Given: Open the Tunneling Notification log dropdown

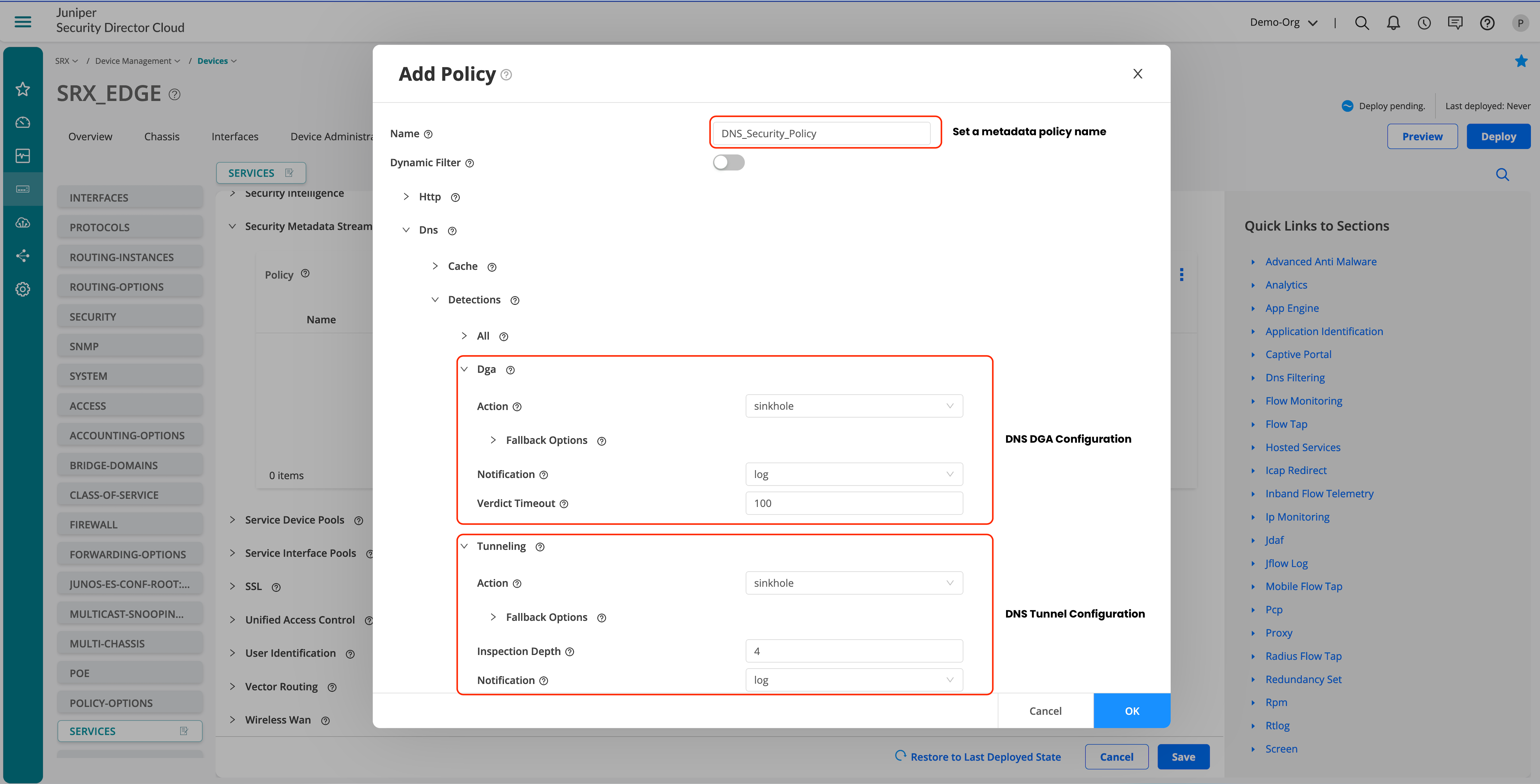Looking at the screenshot, I should pyautogui.click(x=854, y=680).
